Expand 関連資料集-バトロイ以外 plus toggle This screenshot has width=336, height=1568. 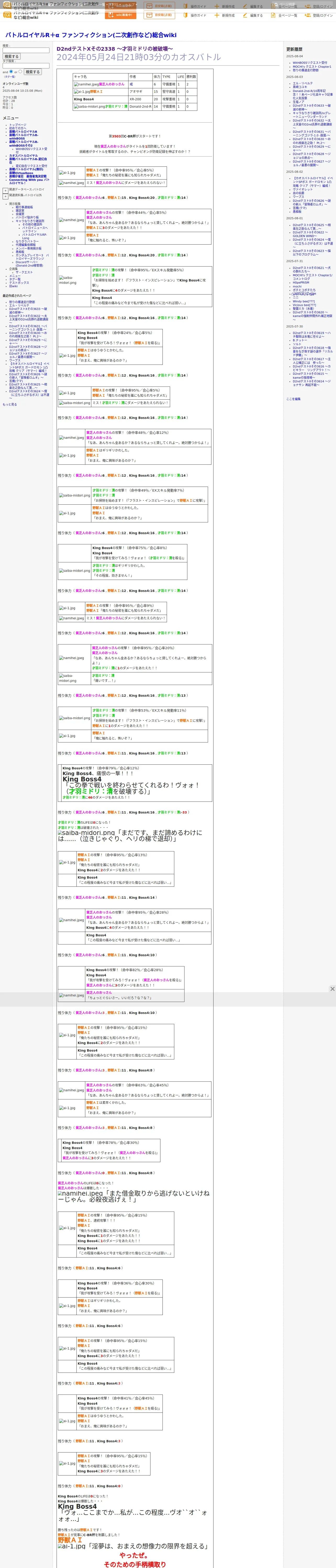pyautogui.click(x=5, y=196)
